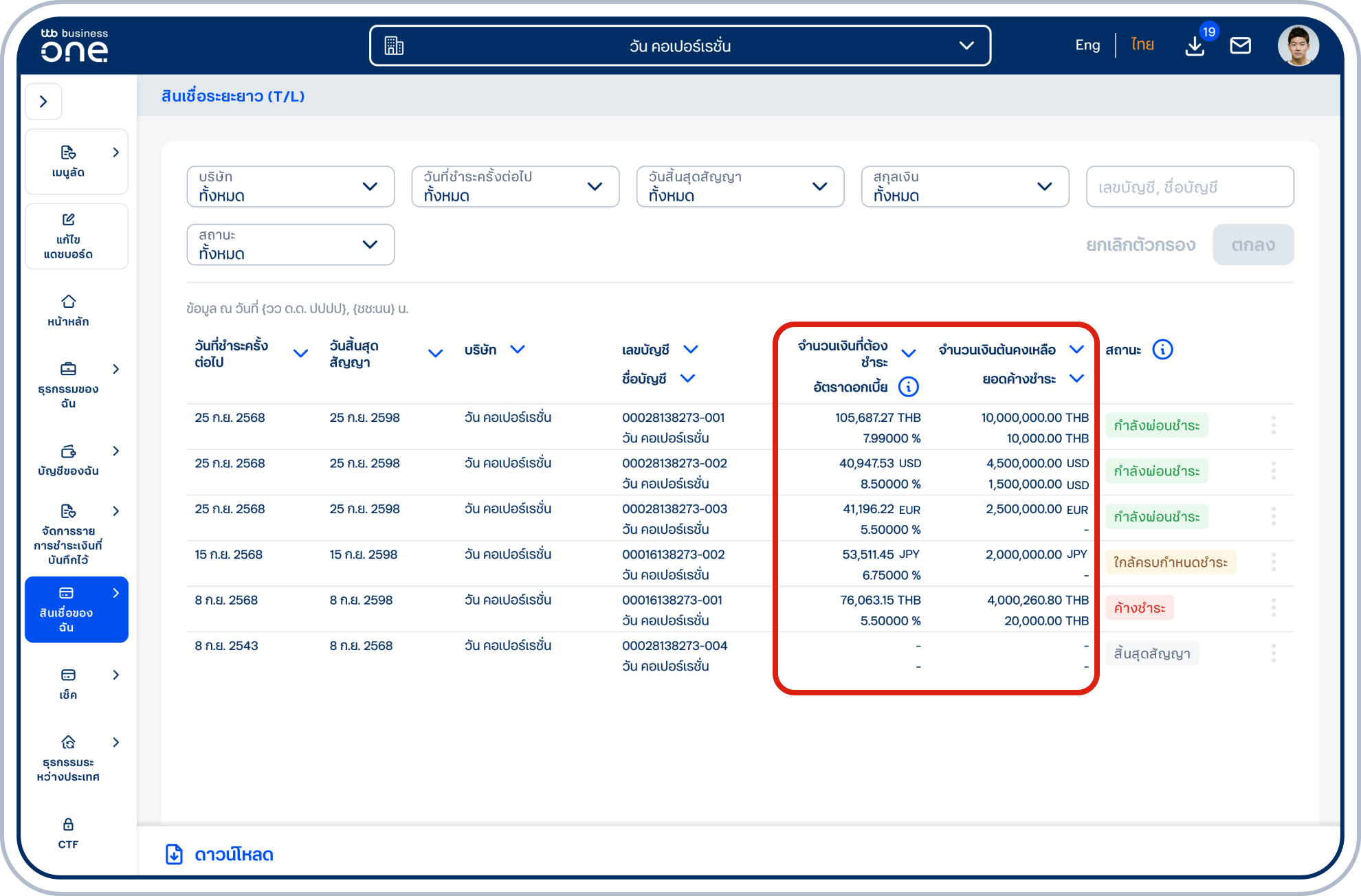The height and width of the screenshot is (896, 1361).
Task: Click the info icon next to สถานะ column header
Action: click(x=1162, y=350)
